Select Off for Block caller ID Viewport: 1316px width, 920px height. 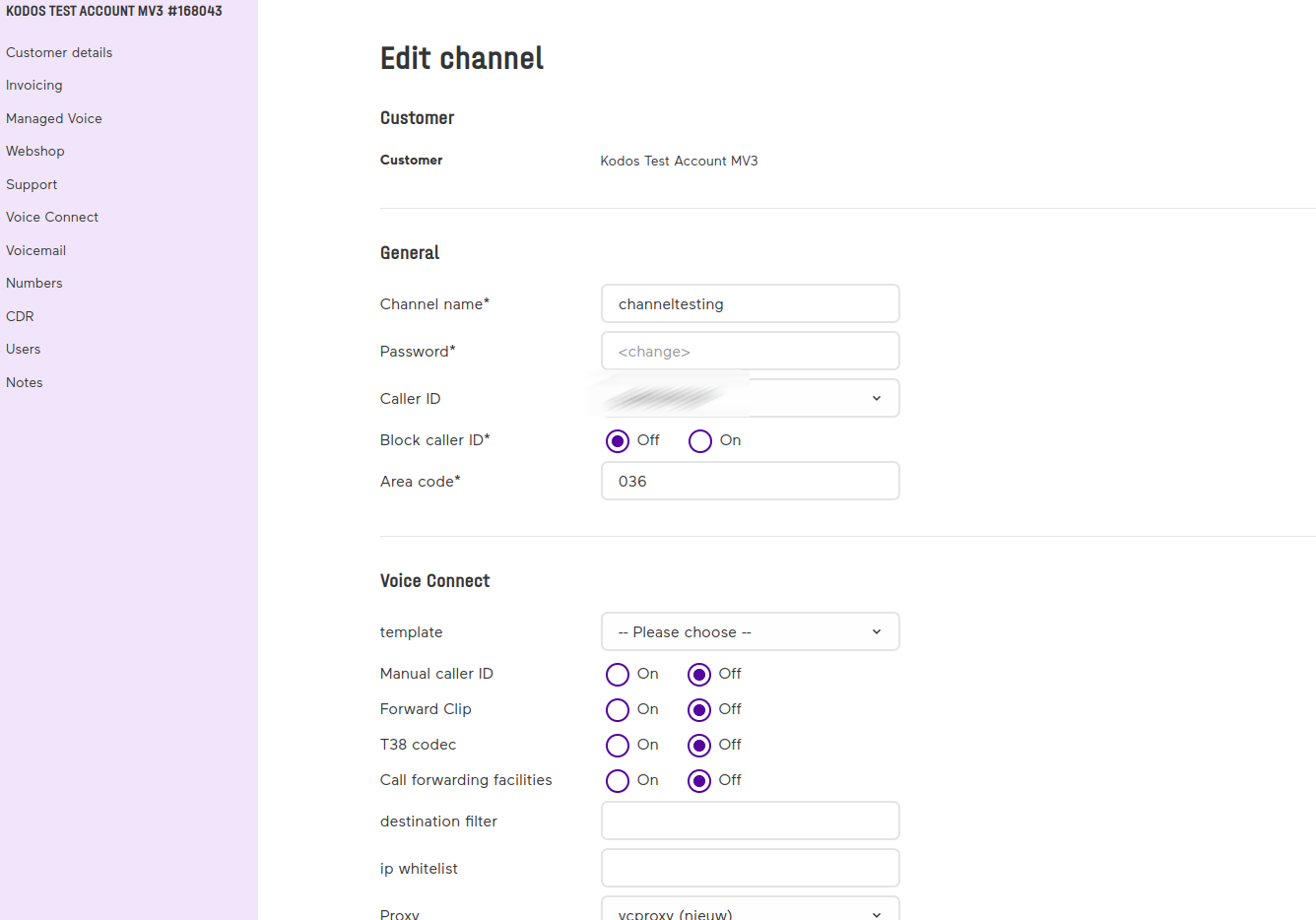pyautogui.click(x=618, y=441)
